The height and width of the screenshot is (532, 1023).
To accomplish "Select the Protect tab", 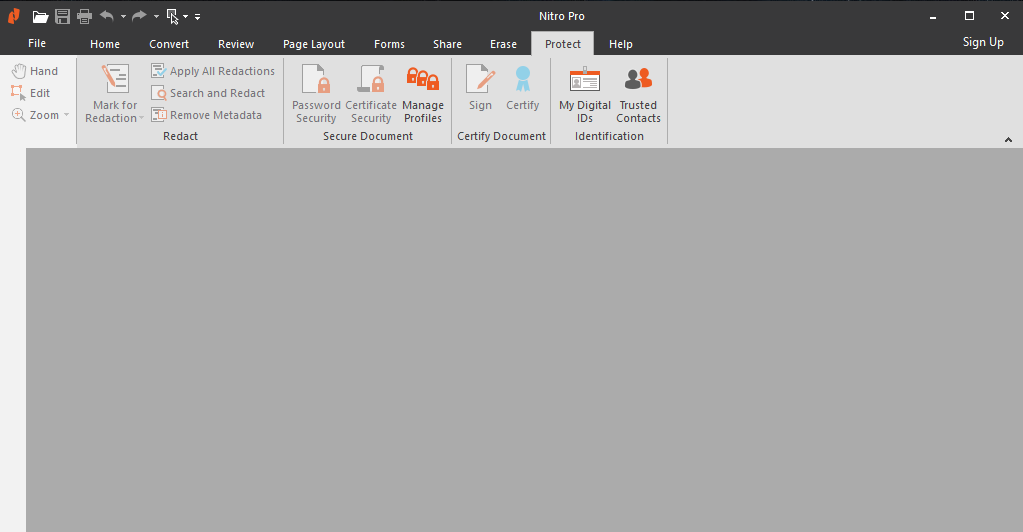I will click(x=563, y=44).
